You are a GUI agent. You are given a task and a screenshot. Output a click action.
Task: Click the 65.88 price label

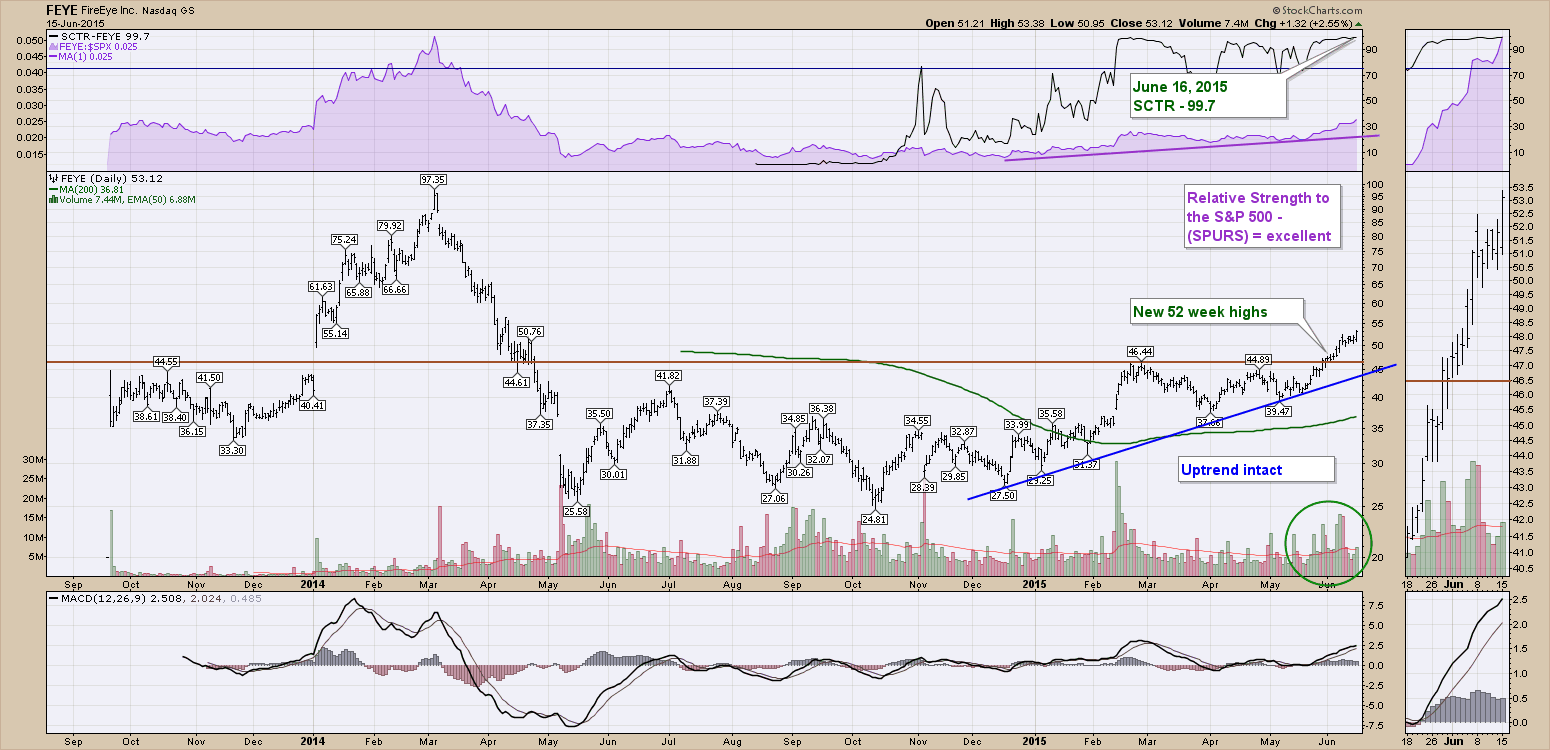[358, 292]
